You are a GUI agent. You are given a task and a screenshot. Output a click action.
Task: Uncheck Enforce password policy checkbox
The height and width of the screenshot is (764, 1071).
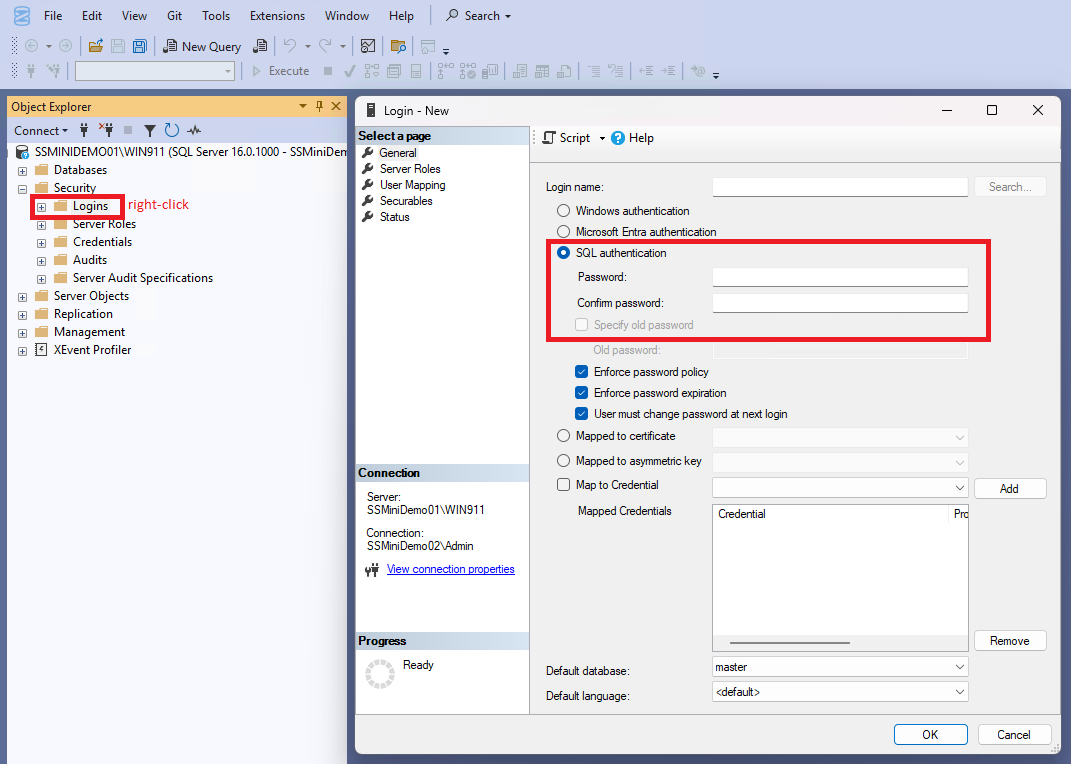(581, 371)
